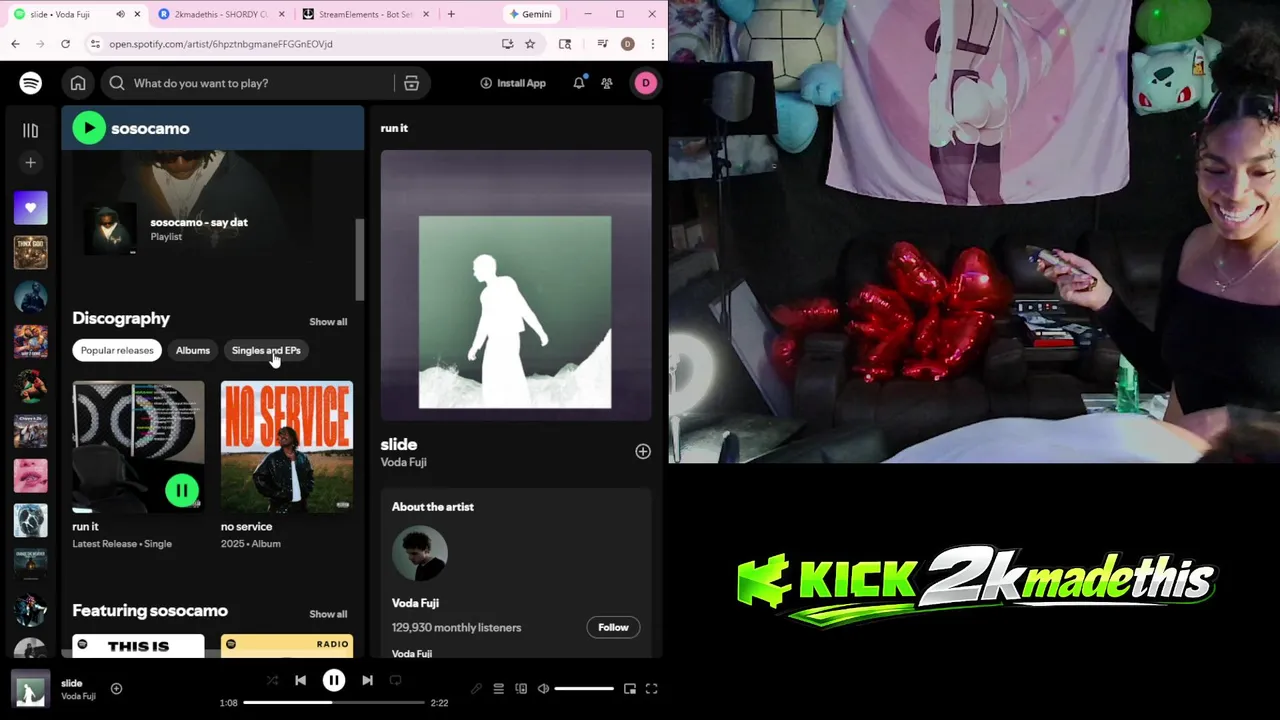1280x720 pixels.
Task: Open the pink D profile avatar in Spotify
Action: tap(645, 83)
